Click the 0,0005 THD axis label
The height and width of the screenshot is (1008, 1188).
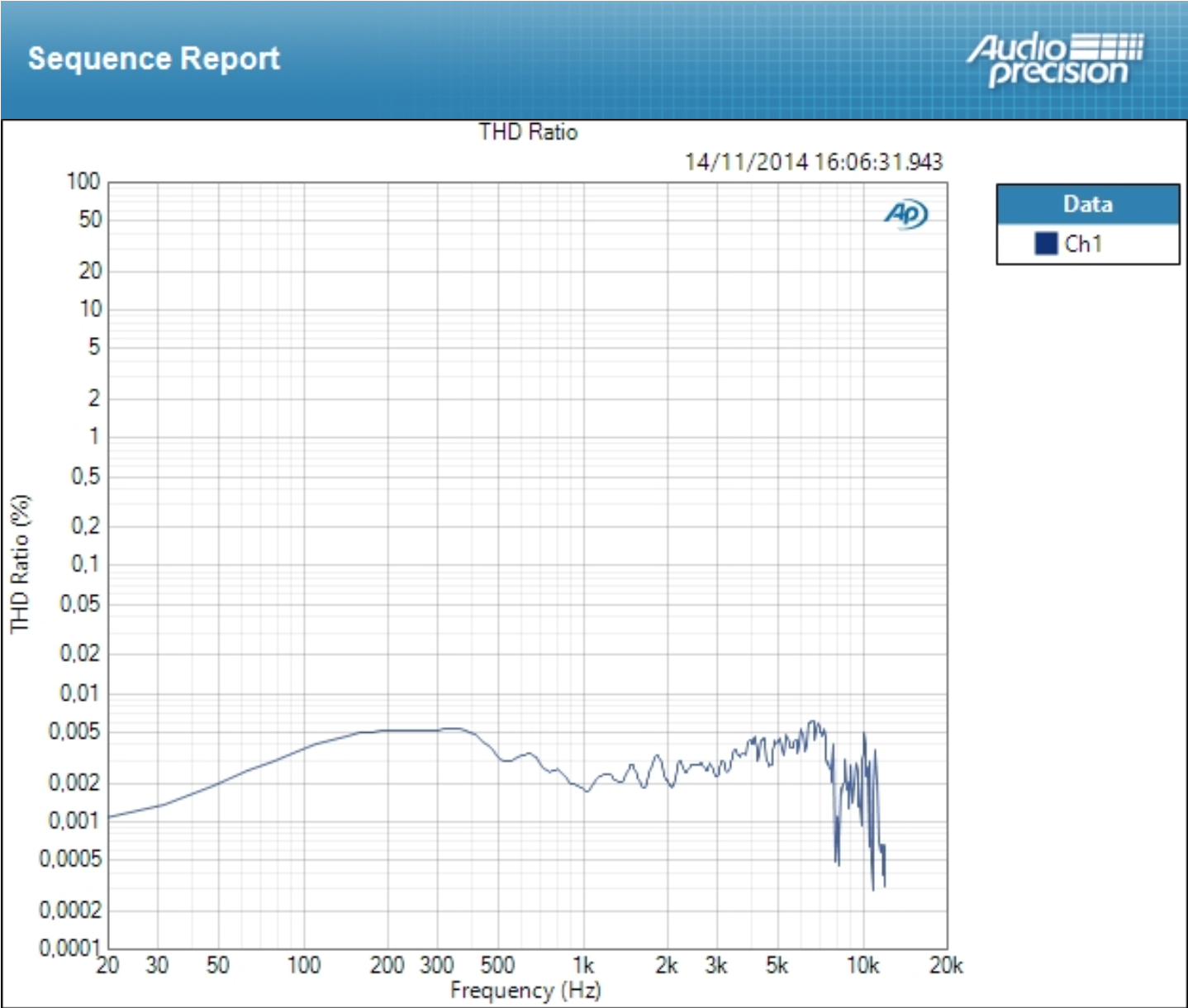click(69, 859)
